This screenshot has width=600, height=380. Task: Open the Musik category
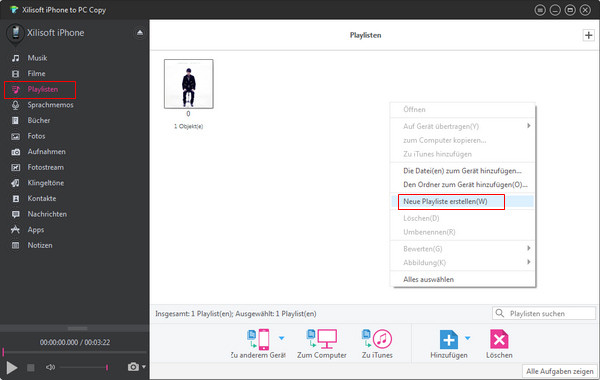[x=37, y=58]
